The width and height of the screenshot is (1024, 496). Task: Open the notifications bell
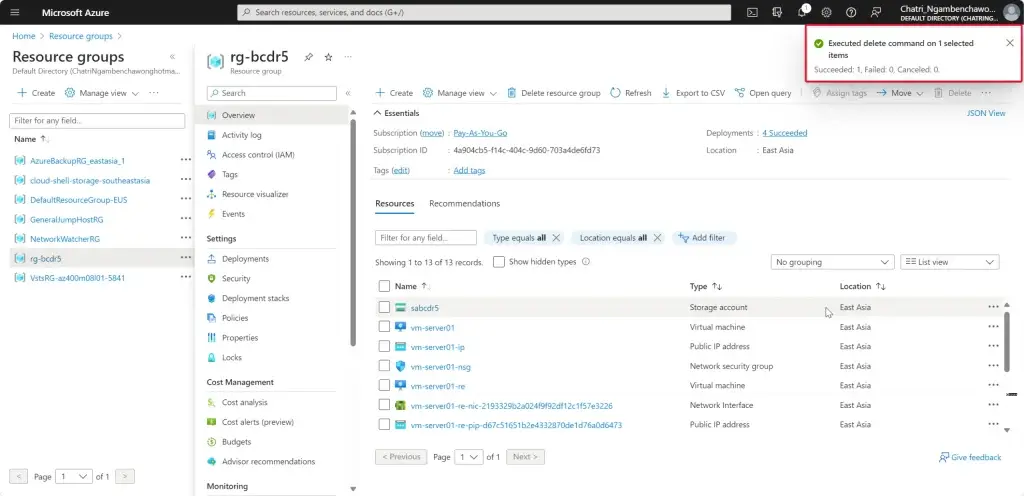coord(802,12)
